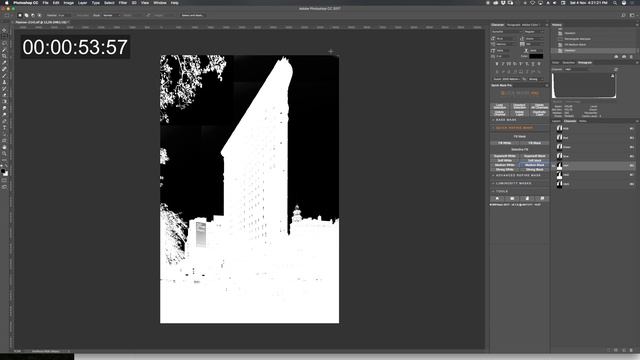Toggle visibility of the Red channel
Viewport: 640px width, 360px height.
(554, 138)
